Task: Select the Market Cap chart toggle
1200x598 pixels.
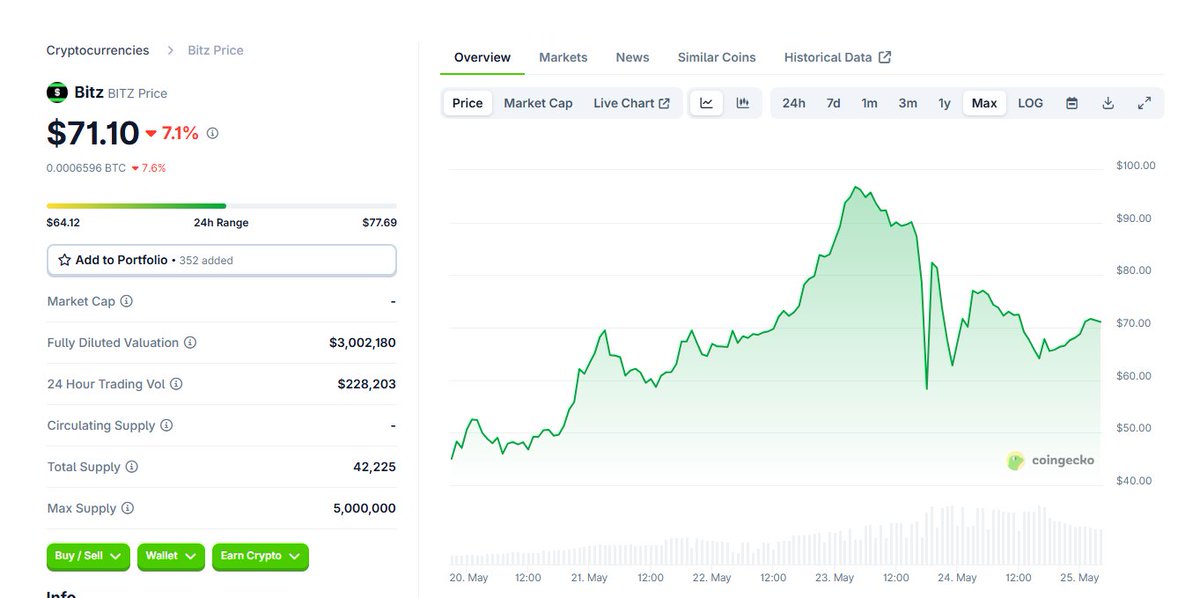Action: click(538, 103)
